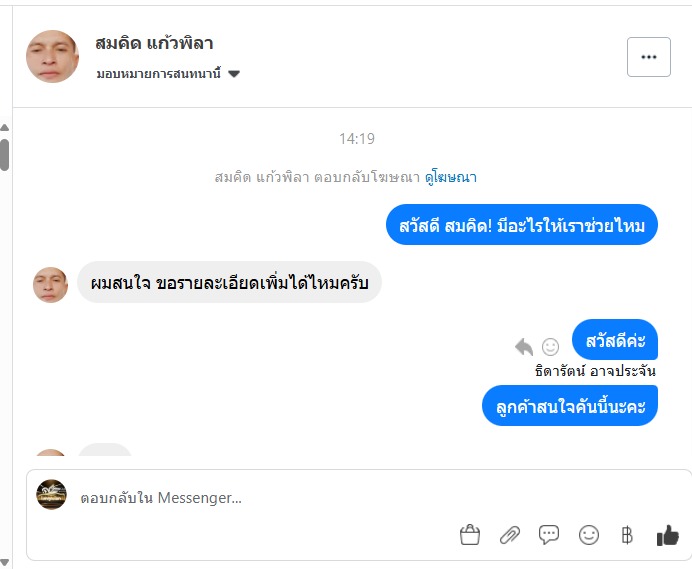Open saved replies speech bubble icon
692x569 pixels.
click(549, 535)
